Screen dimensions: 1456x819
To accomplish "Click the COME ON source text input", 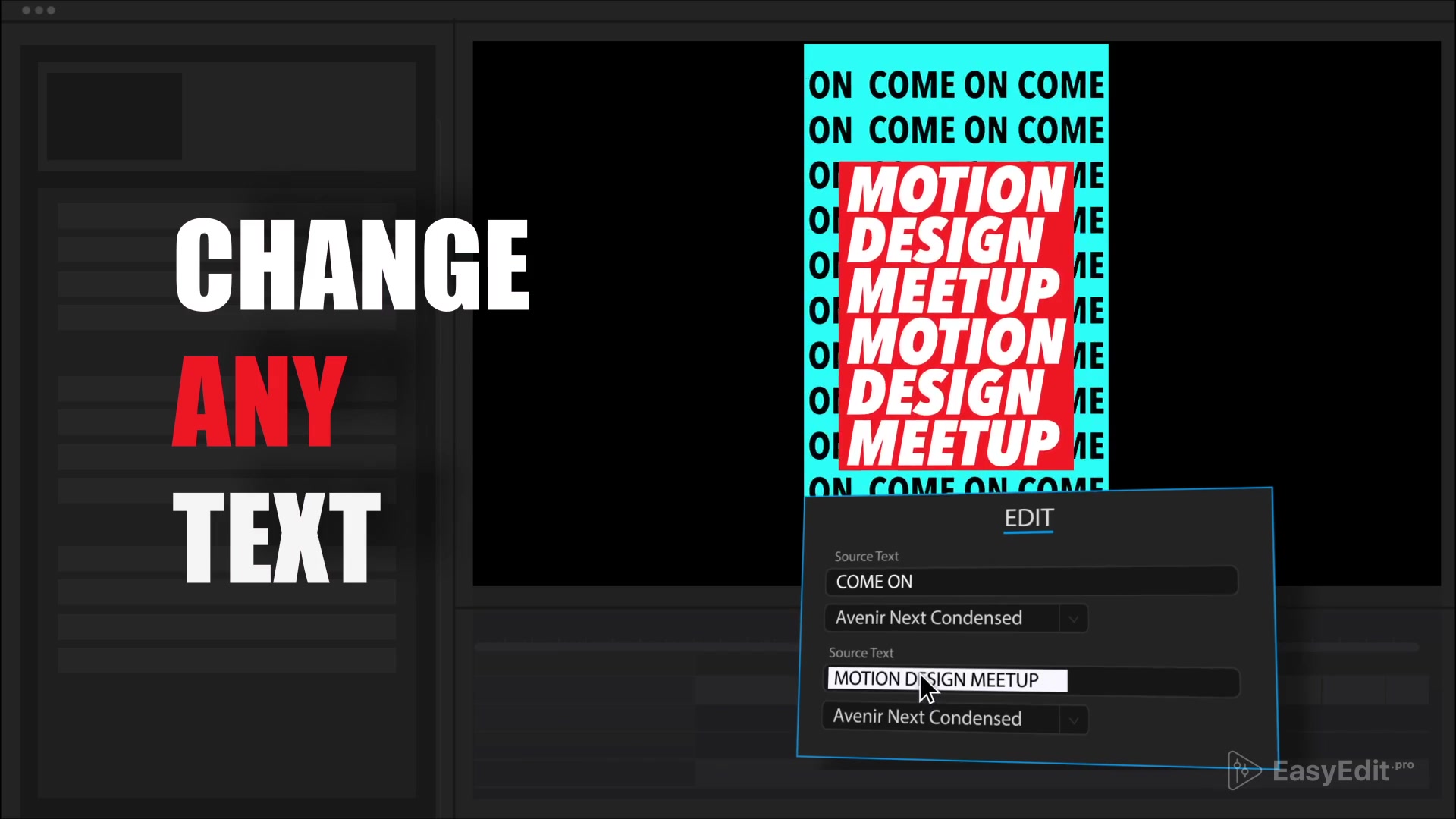I will point(1032,581).
